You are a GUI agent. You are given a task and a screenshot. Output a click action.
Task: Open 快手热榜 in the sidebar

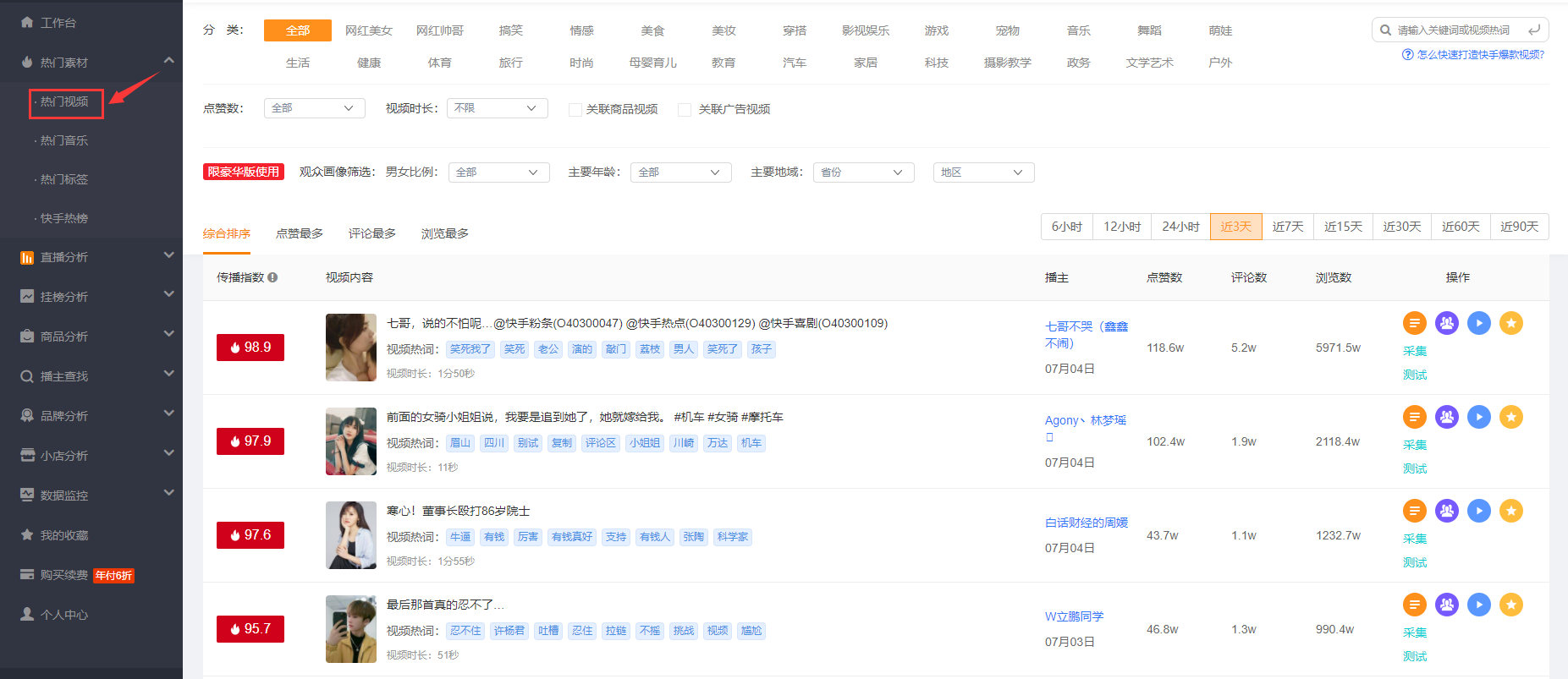point(64,218)
